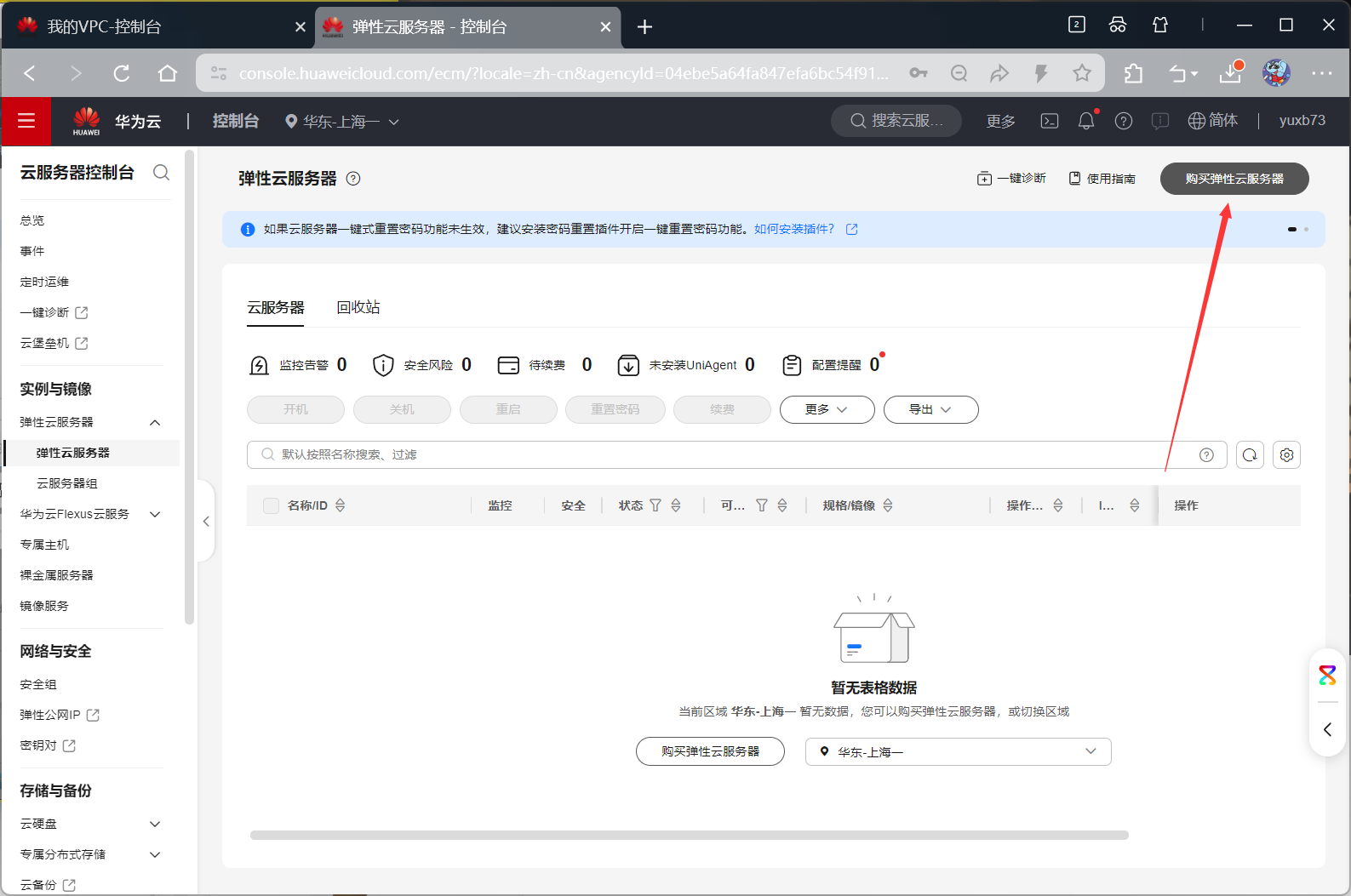Open 总览 in sidebar

coord(32,220)
